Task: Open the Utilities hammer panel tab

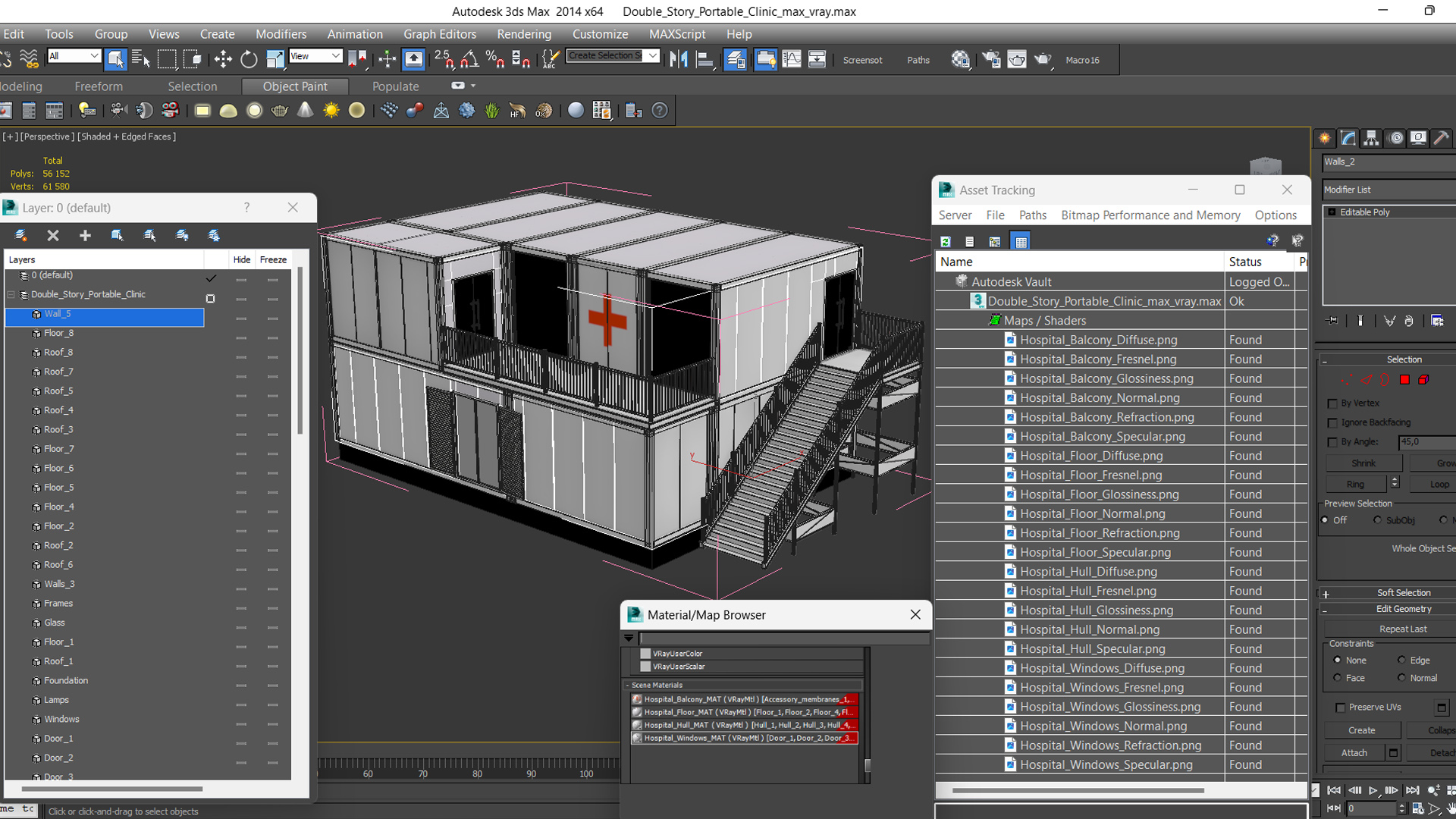Action: (1442, 138)
